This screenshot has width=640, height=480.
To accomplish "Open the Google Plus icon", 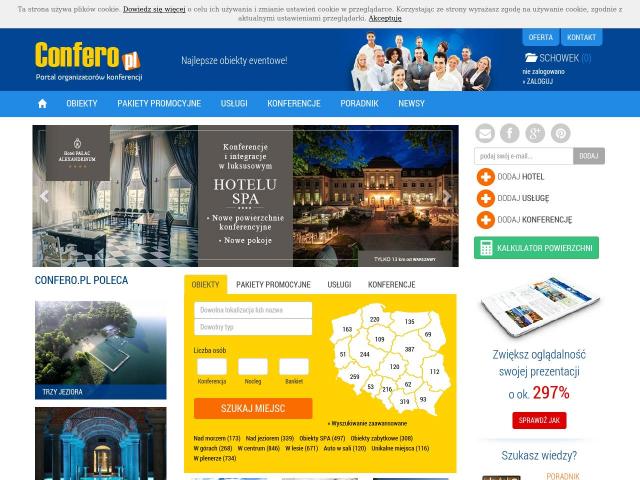I will pos(535,133).
